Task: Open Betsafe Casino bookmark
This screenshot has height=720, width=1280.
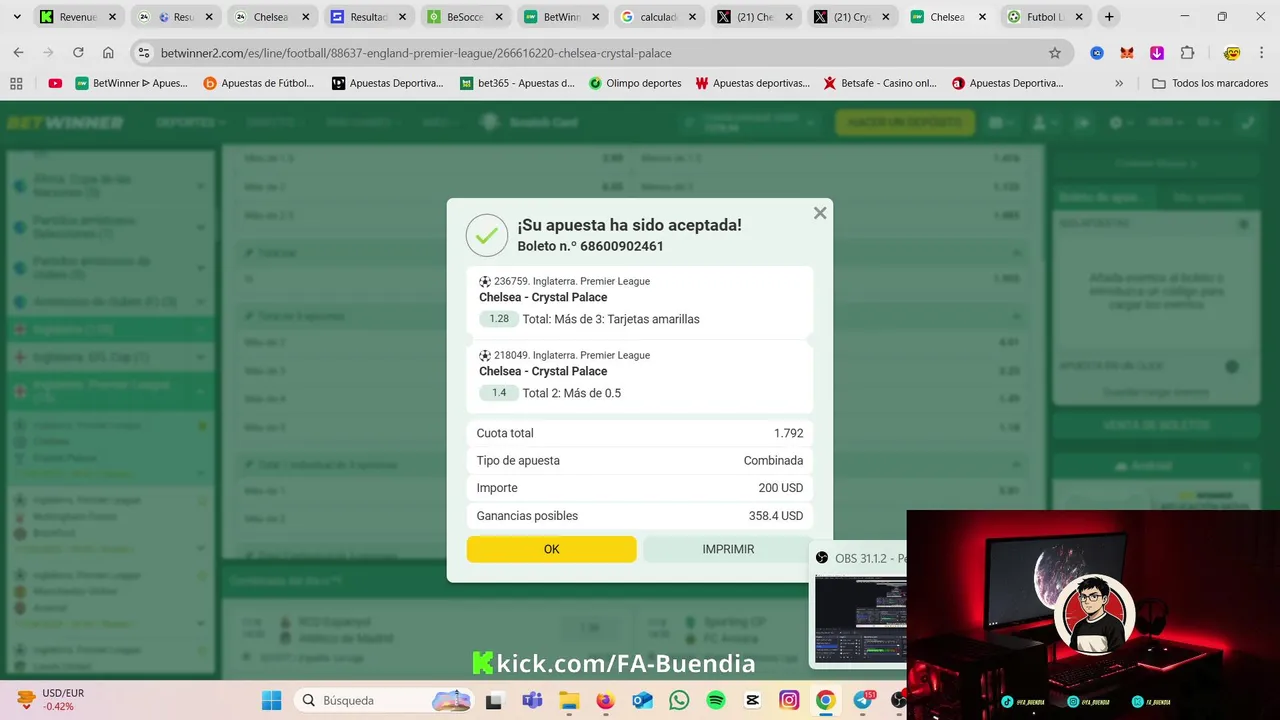Action: point(880,83)
